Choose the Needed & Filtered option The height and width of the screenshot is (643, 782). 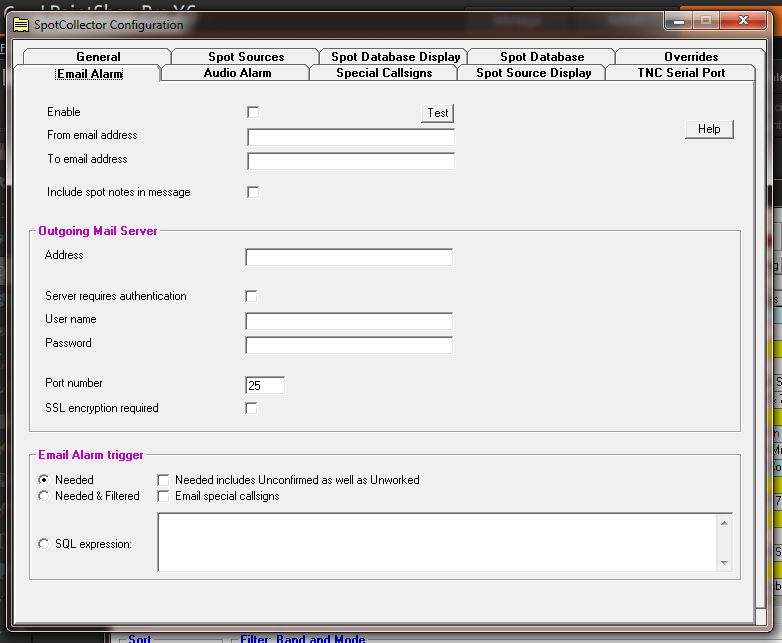pos(44,496)
